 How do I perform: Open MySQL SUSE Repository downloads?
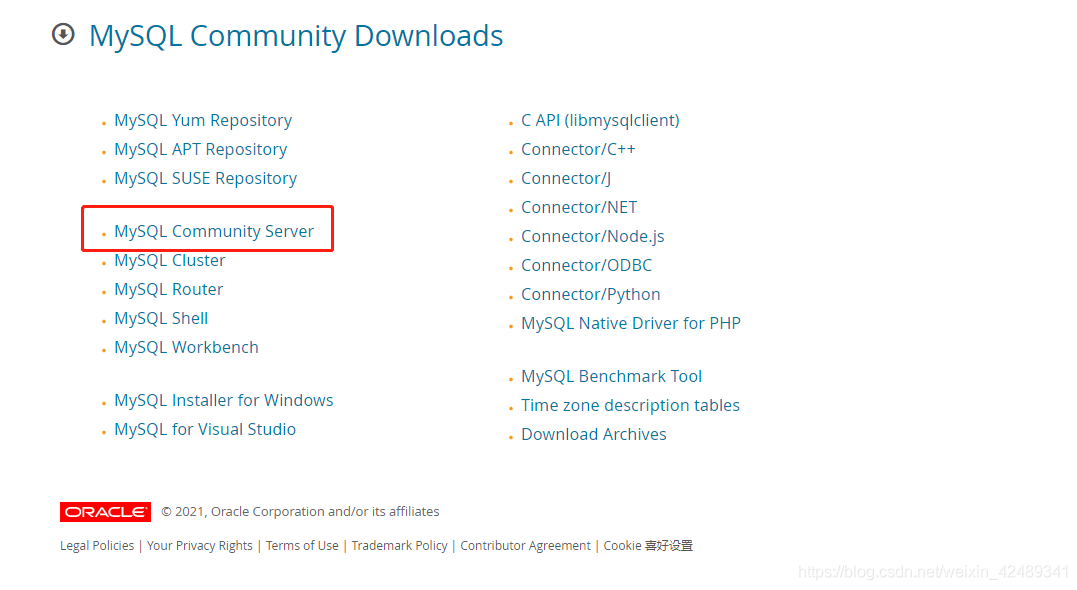pyautogui.click(x=205, y=177)
